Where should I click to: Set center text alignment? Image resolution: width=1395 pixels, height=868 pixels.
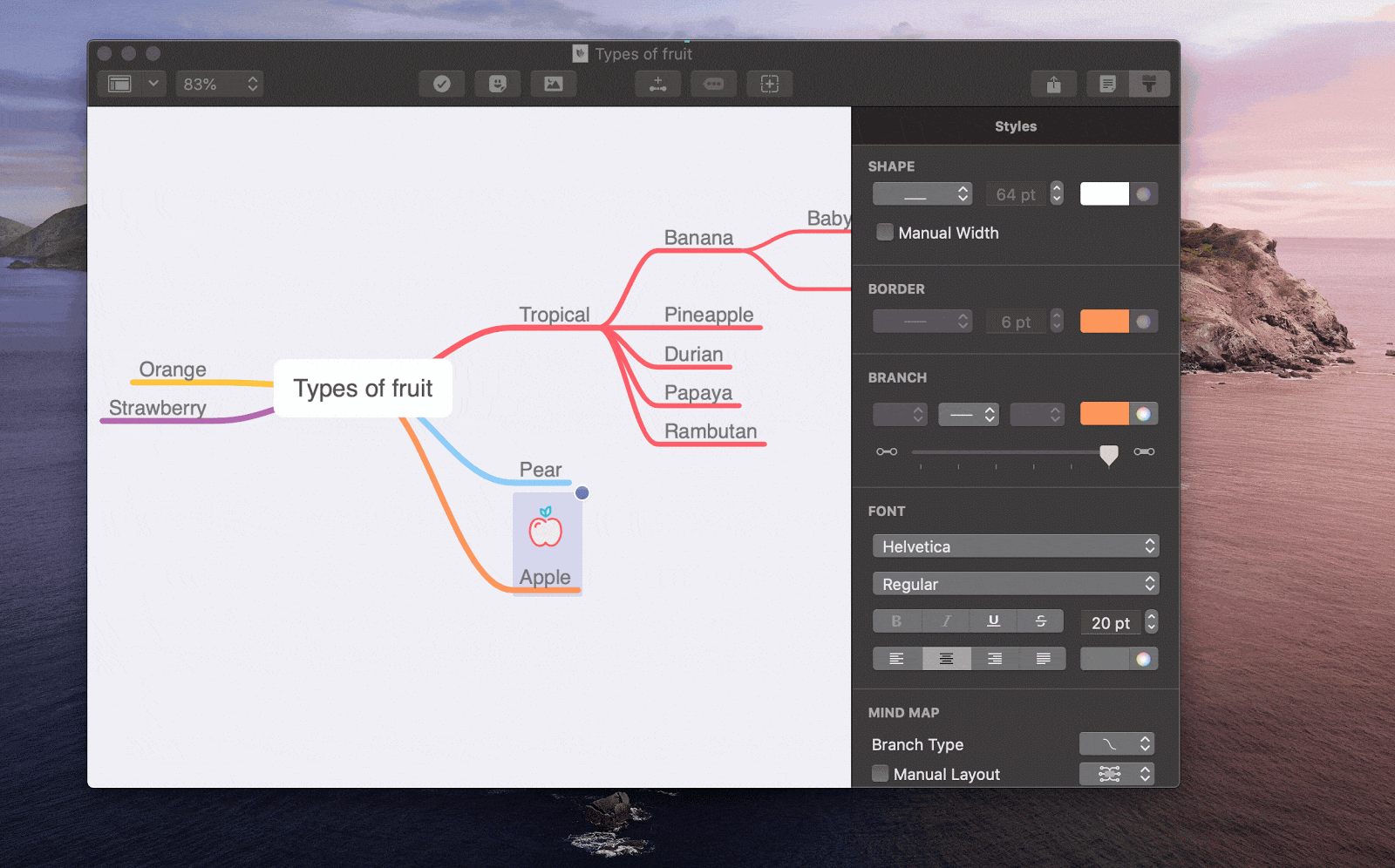945,658
